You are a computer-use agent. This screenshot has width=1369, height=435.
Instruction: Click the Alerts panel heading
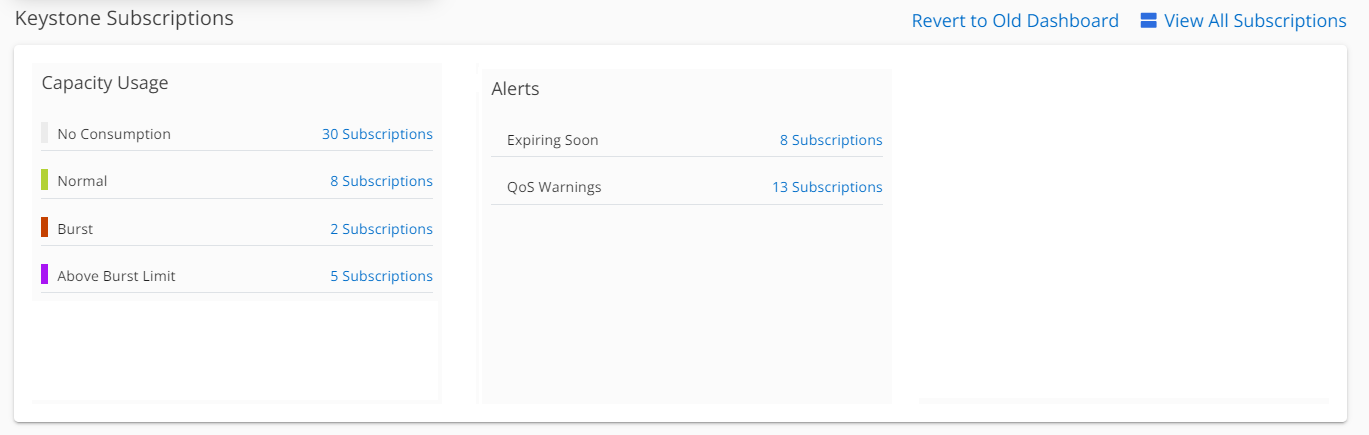(515, 89)
